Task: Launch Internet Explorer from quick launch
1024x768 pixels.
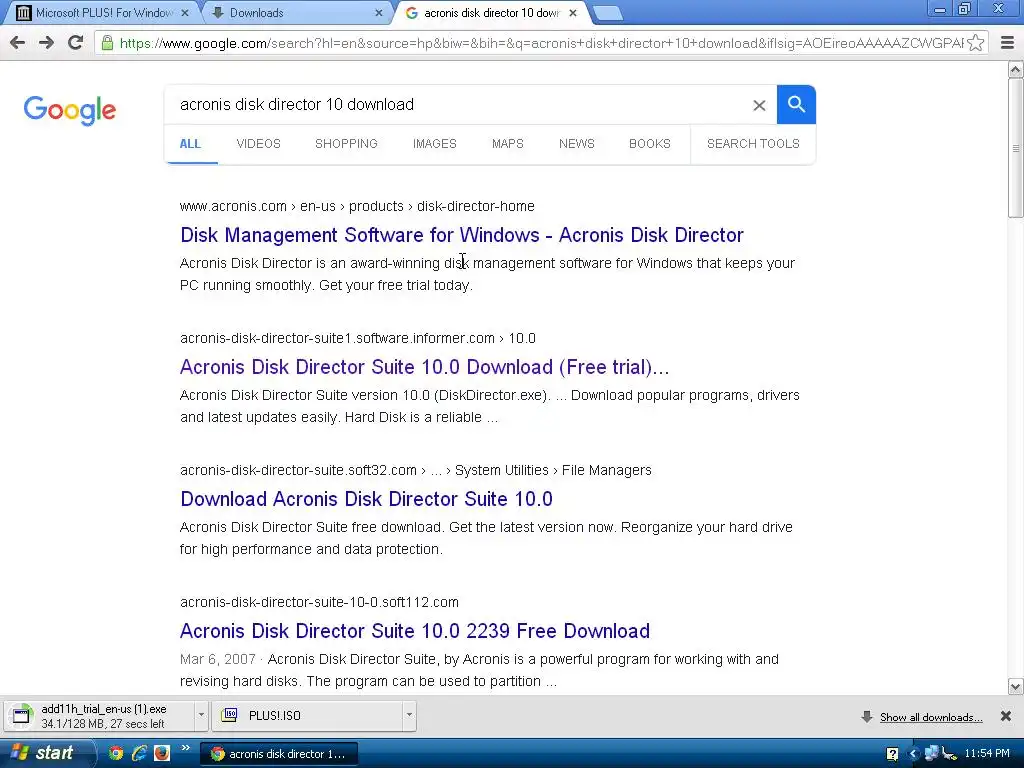Action: click(138, 754)
